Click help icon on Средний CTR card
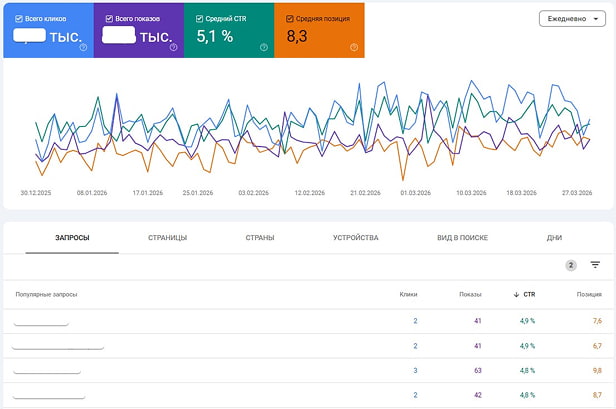The height and width of the screenshot is (409, 616). pyautogui.click(x=263, y=47)
